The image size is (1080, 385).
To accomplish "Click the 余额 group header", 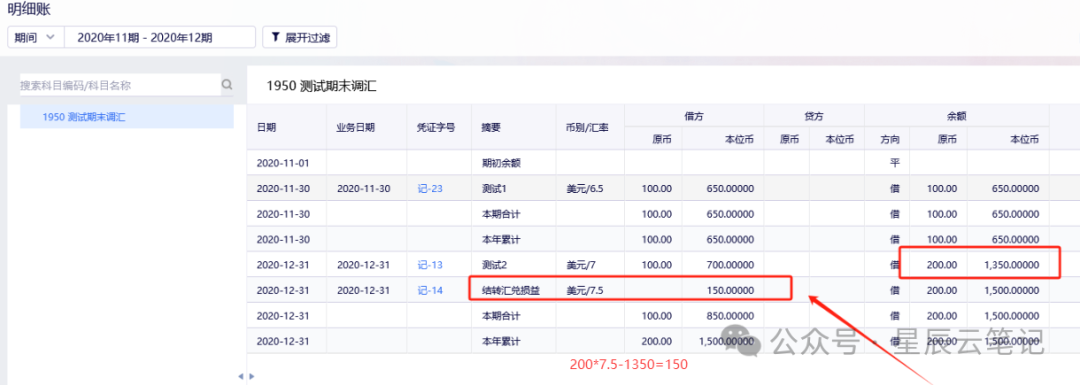I will tap(956, 116).
